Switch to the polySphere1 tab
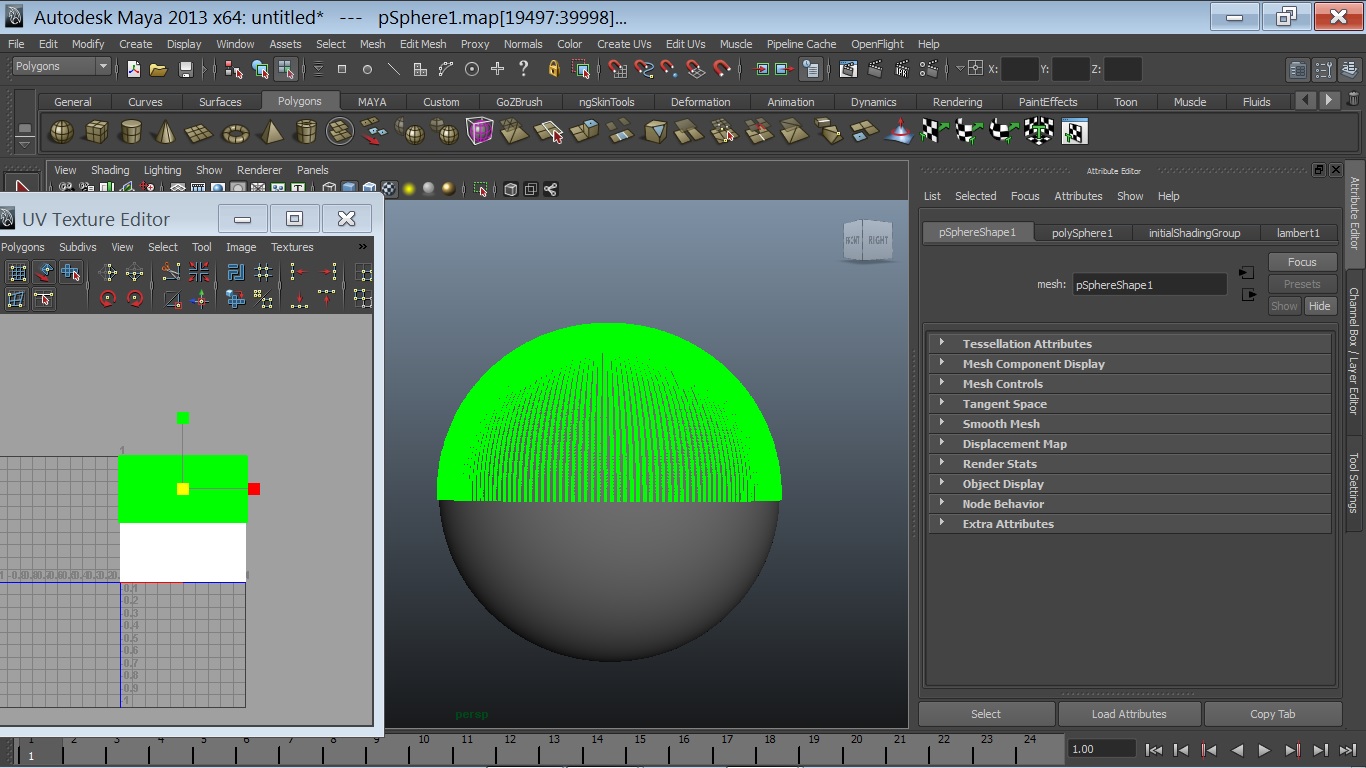 [x=1082, y=233]
